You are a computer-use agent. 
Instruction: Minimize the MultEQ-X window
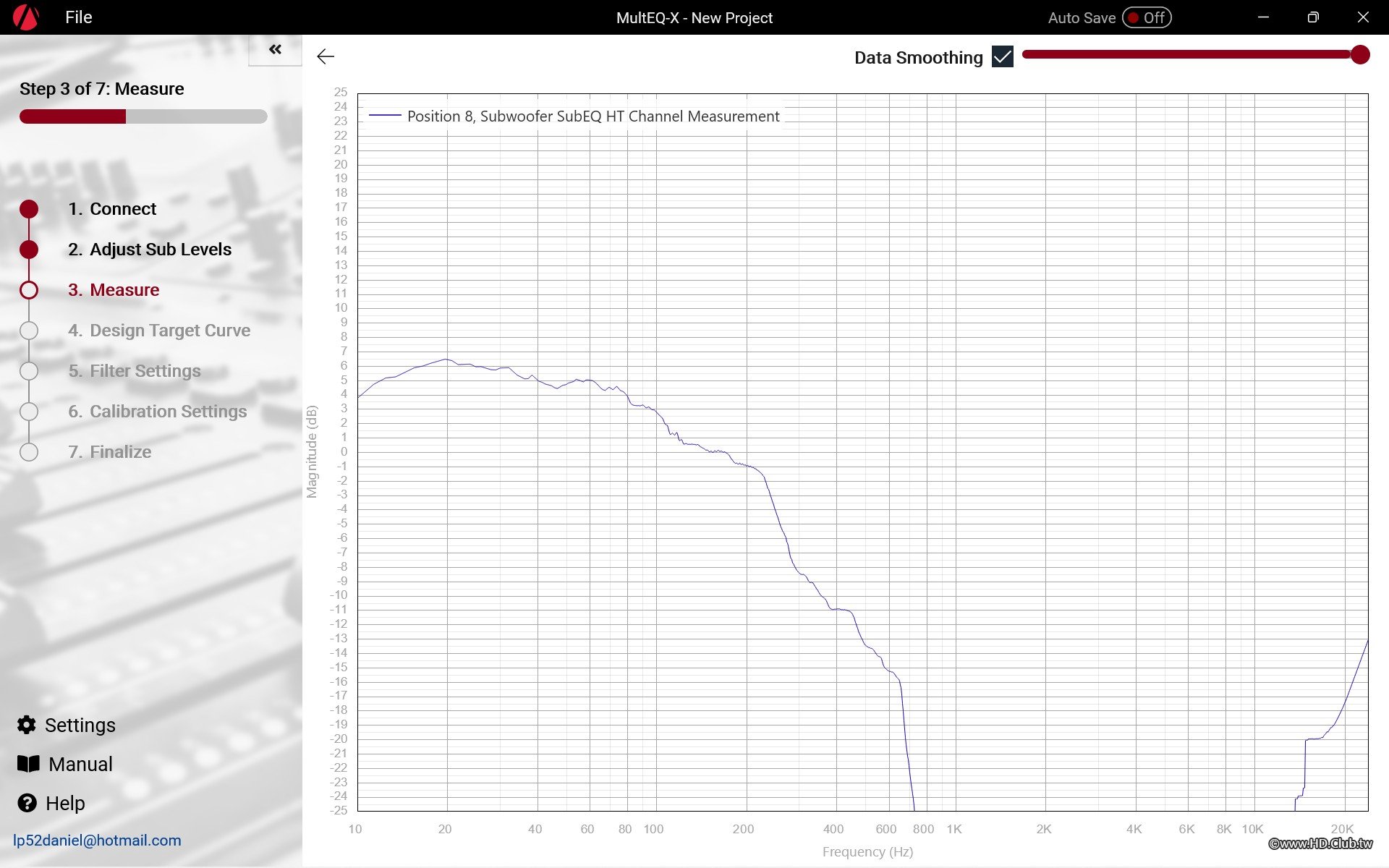tap(1263, 17)
